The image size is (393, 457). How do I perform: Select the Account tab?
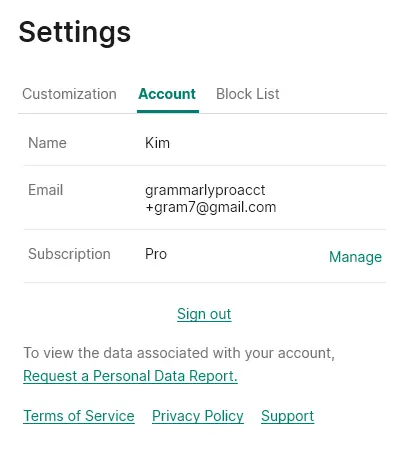[167, 94]
